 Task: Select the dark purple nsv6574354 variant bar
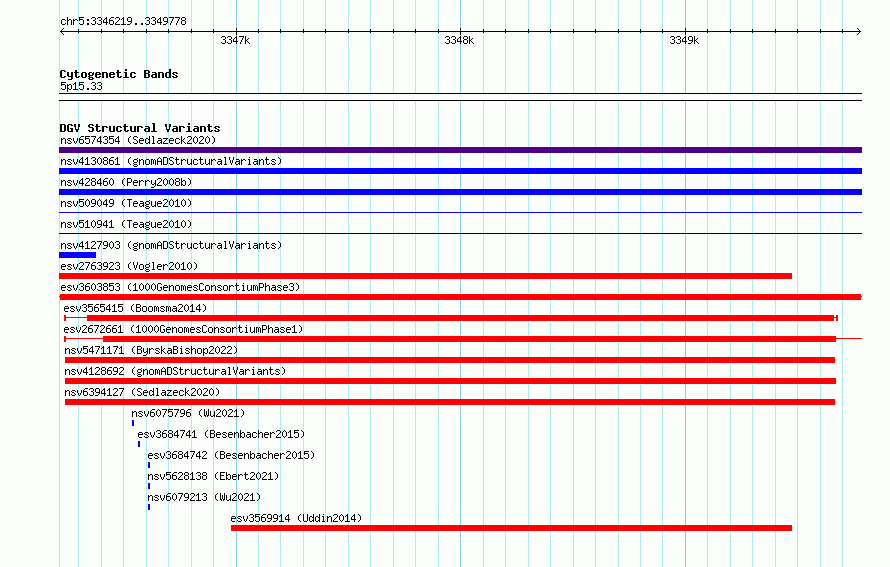(460, 150)
